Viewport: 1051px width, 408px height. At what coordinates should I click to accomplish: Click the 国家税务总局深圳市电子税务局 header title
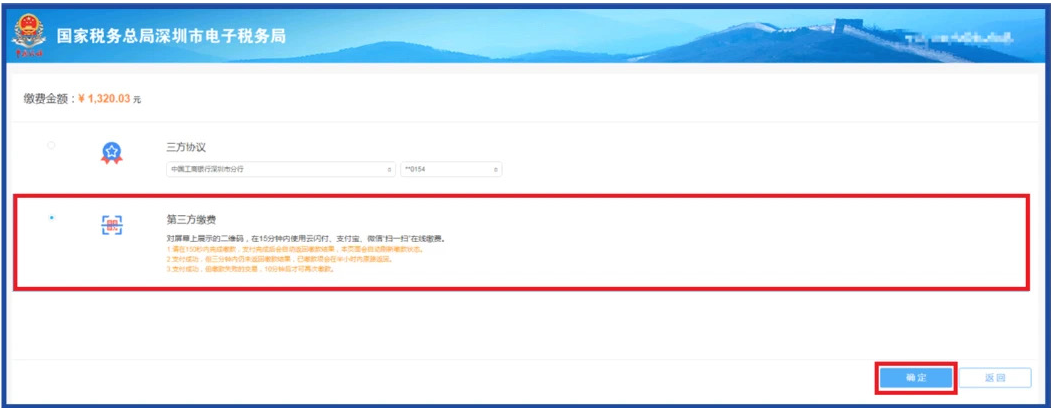[x=171, y=36]
